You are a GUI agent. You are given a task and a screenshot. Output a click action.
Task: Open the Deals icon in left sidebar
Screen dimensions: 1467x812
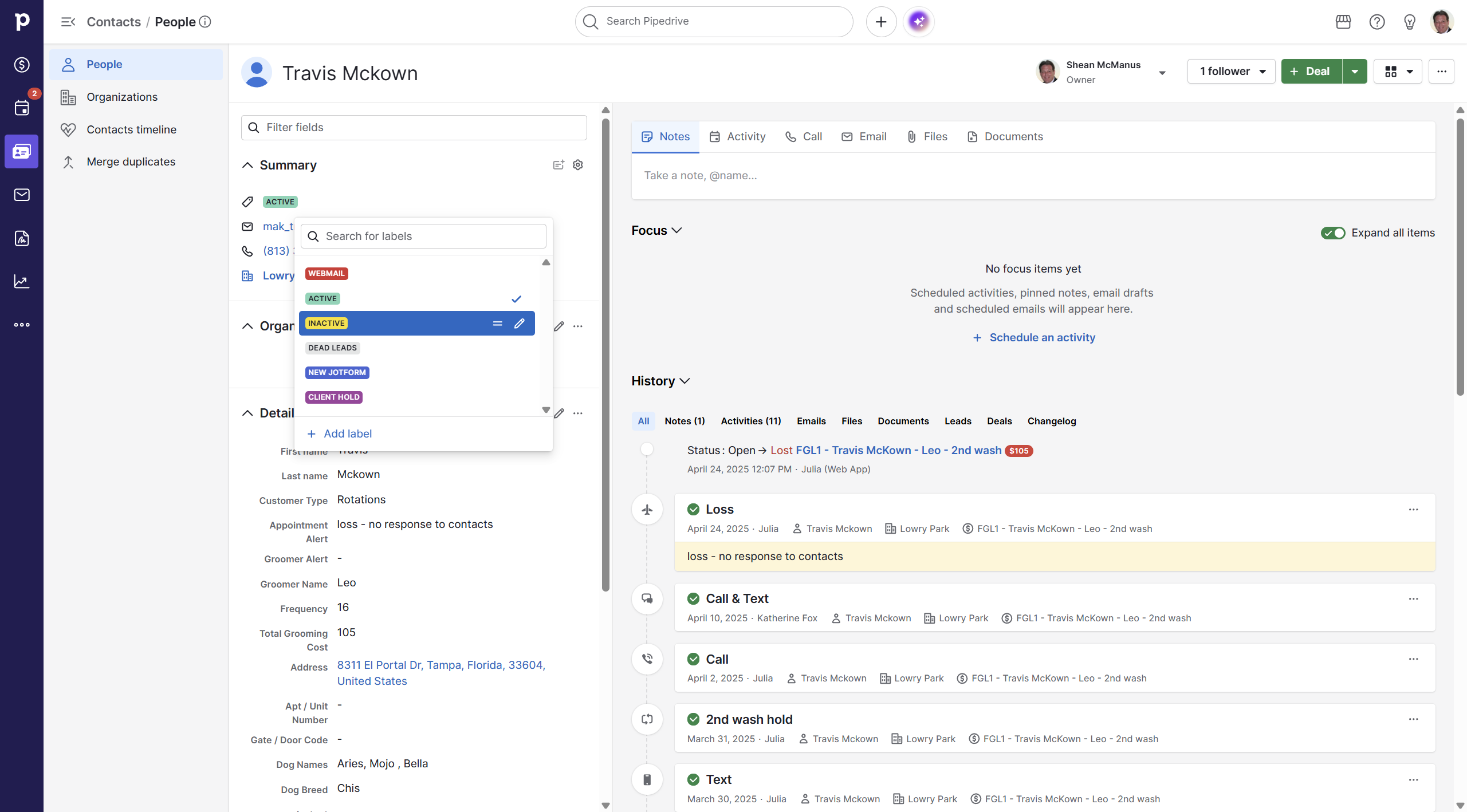[x=22, y=65]
